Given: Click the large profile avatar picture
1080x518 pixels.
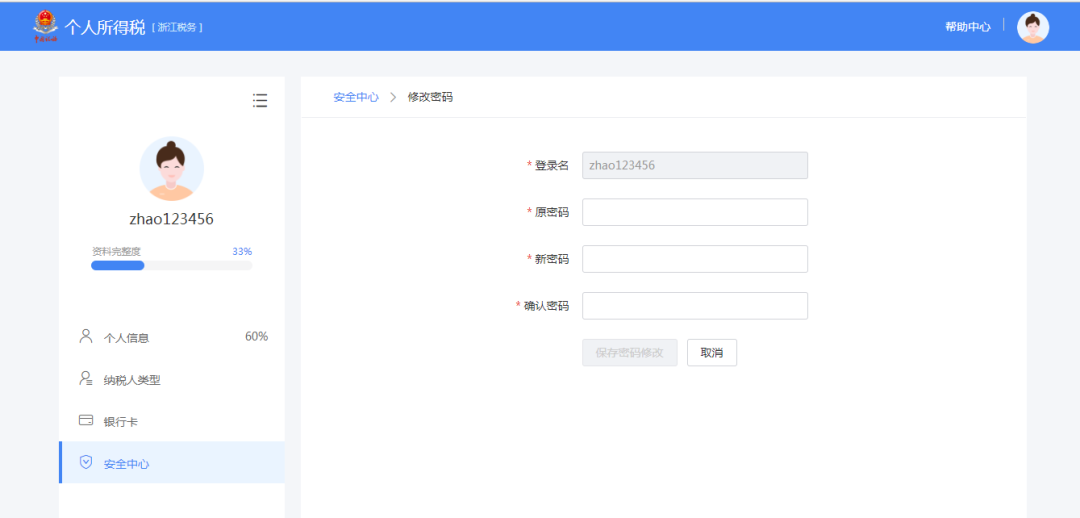Looking at the screenshot, I should [171, 169].
